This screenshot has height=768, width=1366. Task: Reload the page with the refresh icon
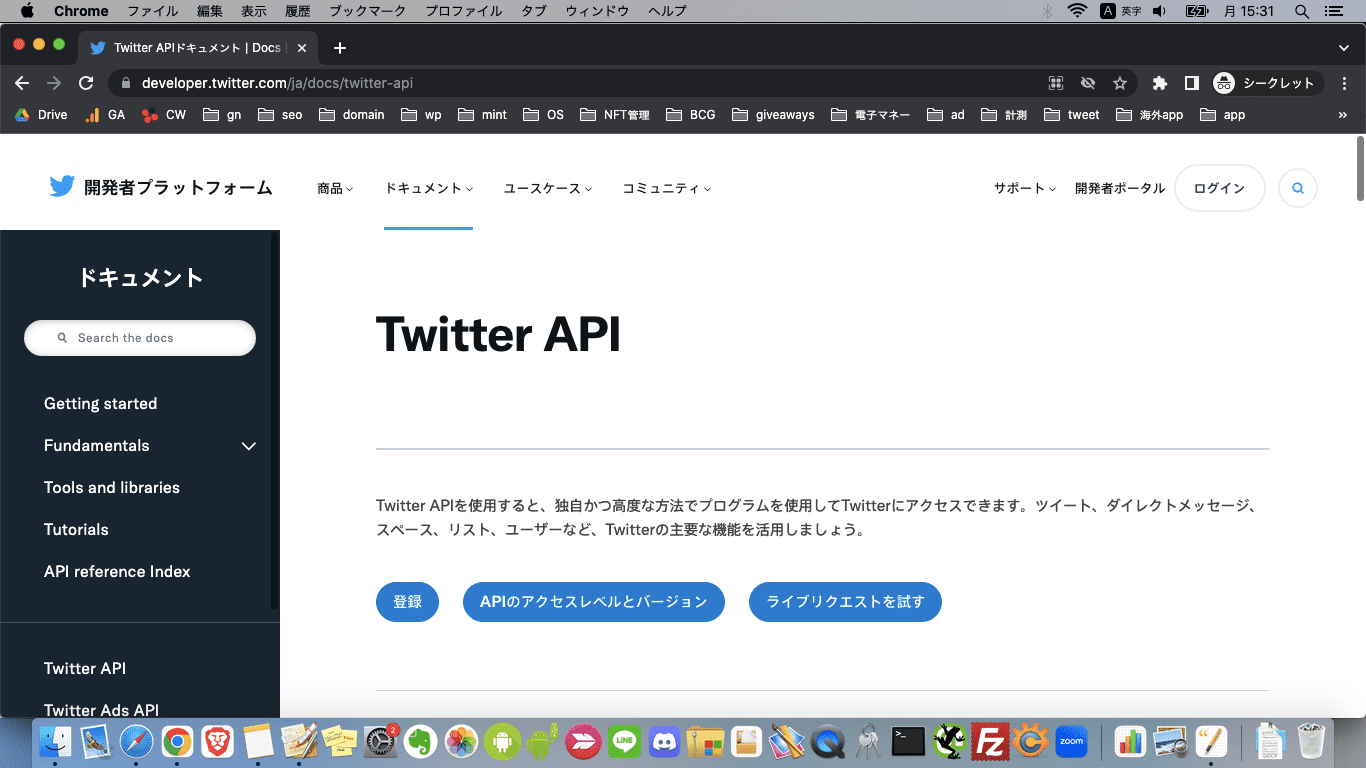[86, 83]
